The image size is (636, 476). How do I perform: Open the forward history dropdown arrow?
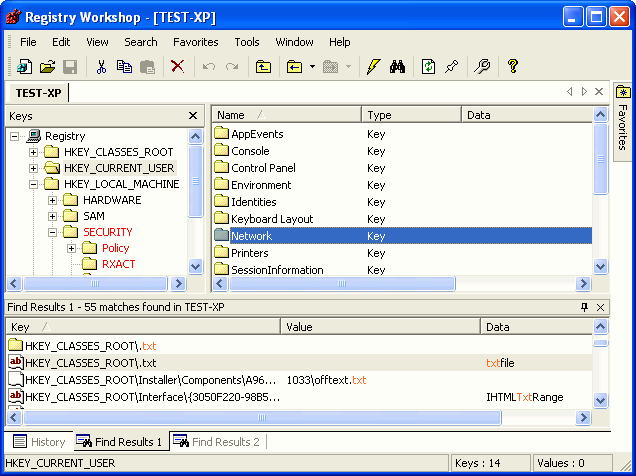(348, 66)
